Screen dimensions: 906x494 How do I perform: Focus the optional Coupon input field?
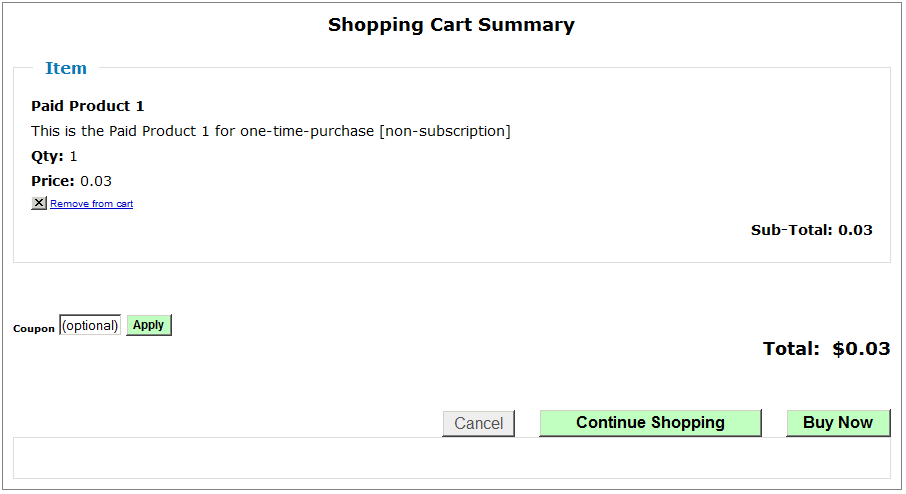pyautogui.click(x=90, y=325)
